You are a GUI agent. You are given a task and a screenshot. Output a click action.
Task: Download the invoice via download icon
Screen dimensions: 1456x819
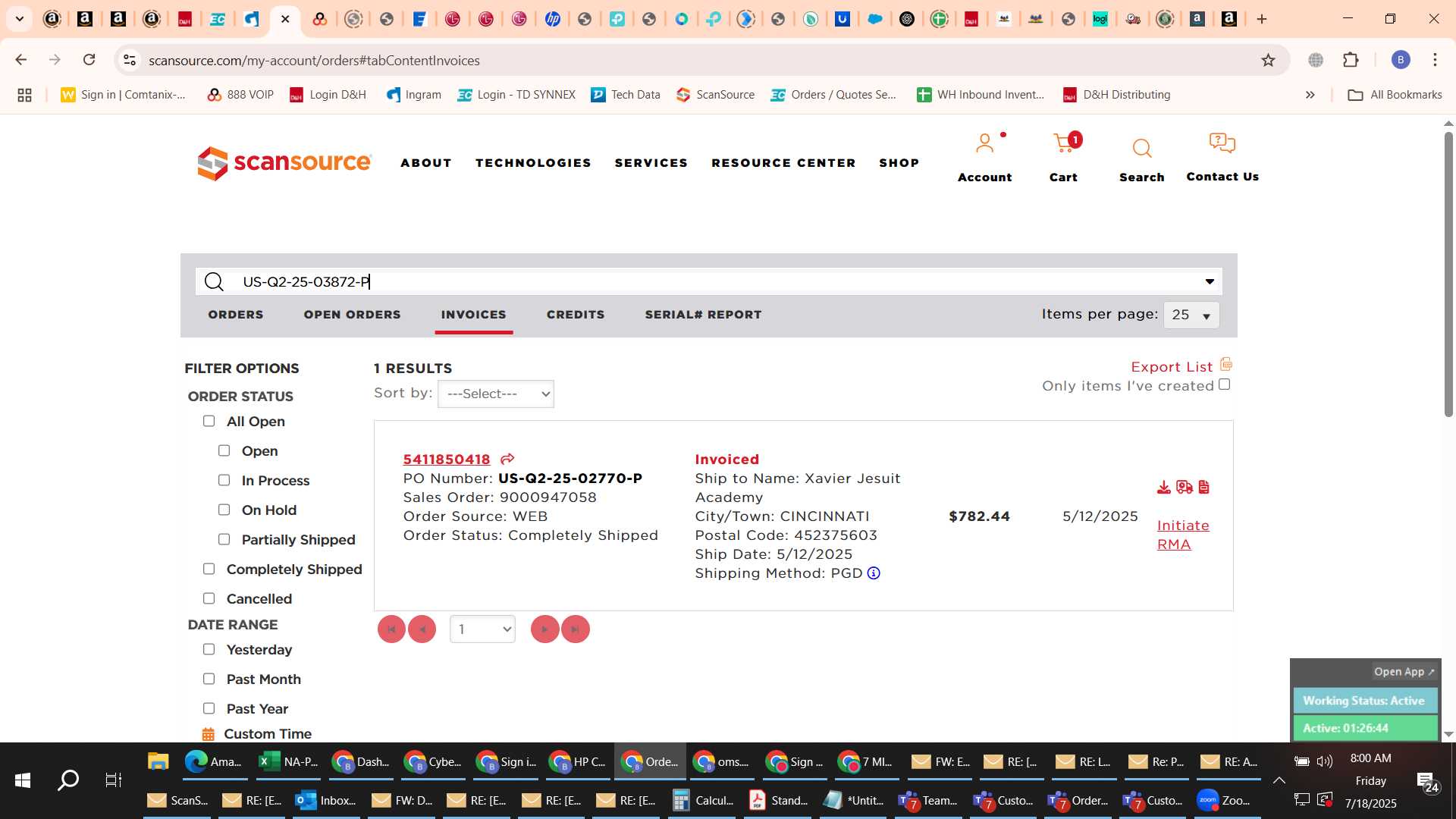[1164, 487]
